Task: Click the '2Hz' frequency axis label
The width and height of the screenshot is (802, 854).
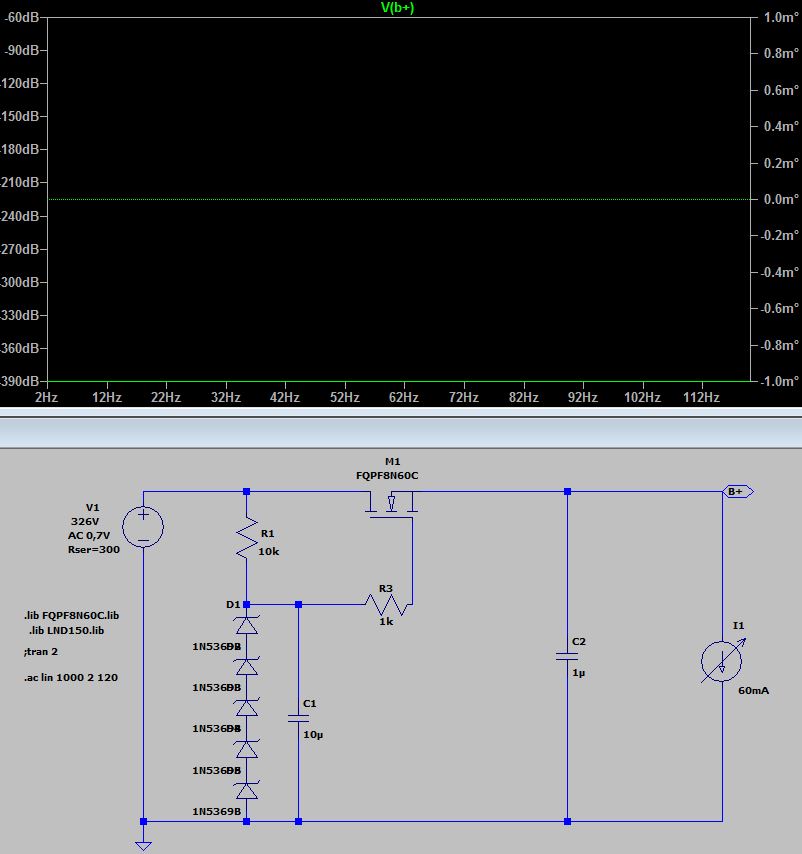Action: point(46,397)
